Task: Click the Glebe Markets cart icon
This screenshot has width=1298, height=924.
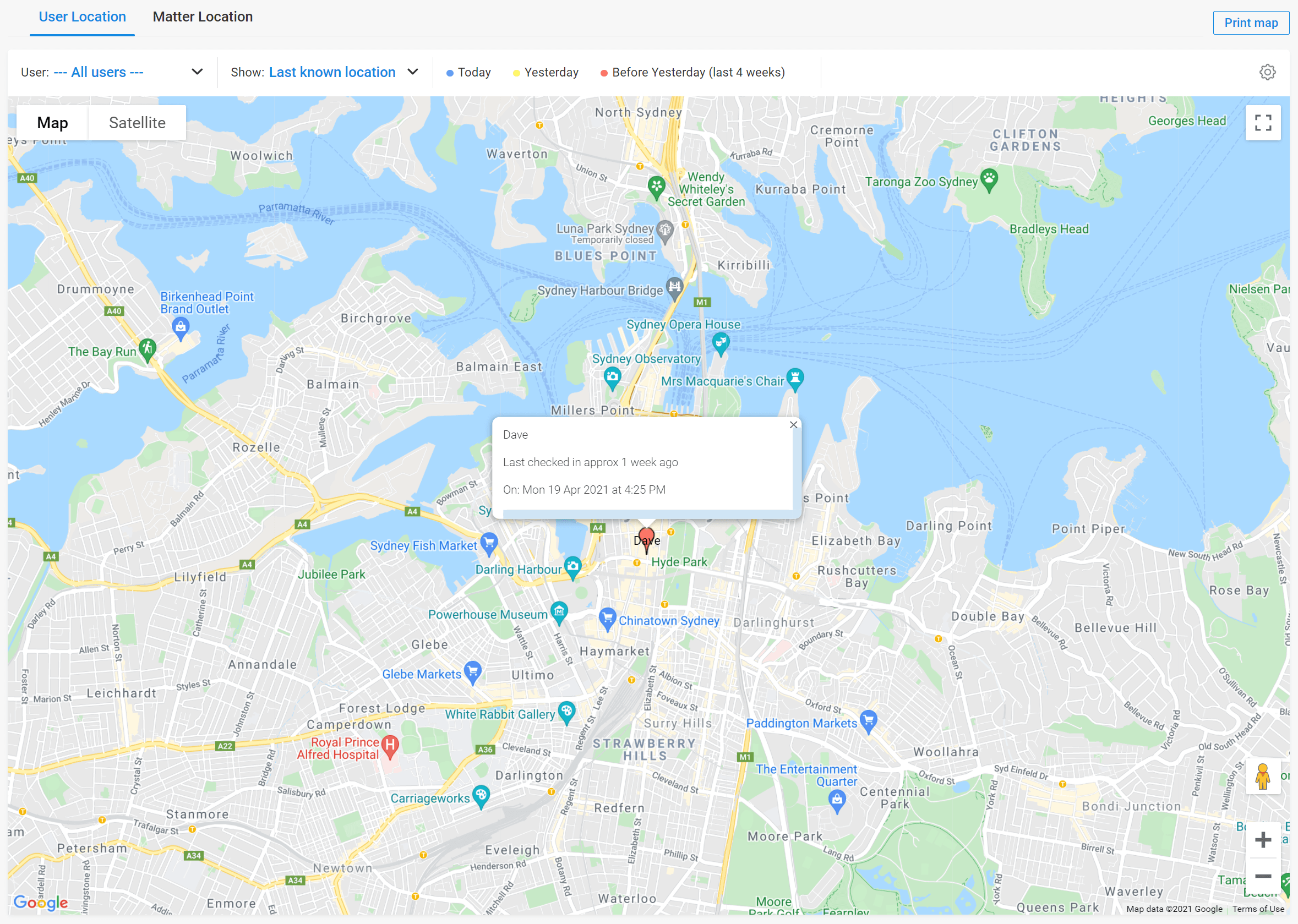Action: point(472,673)
